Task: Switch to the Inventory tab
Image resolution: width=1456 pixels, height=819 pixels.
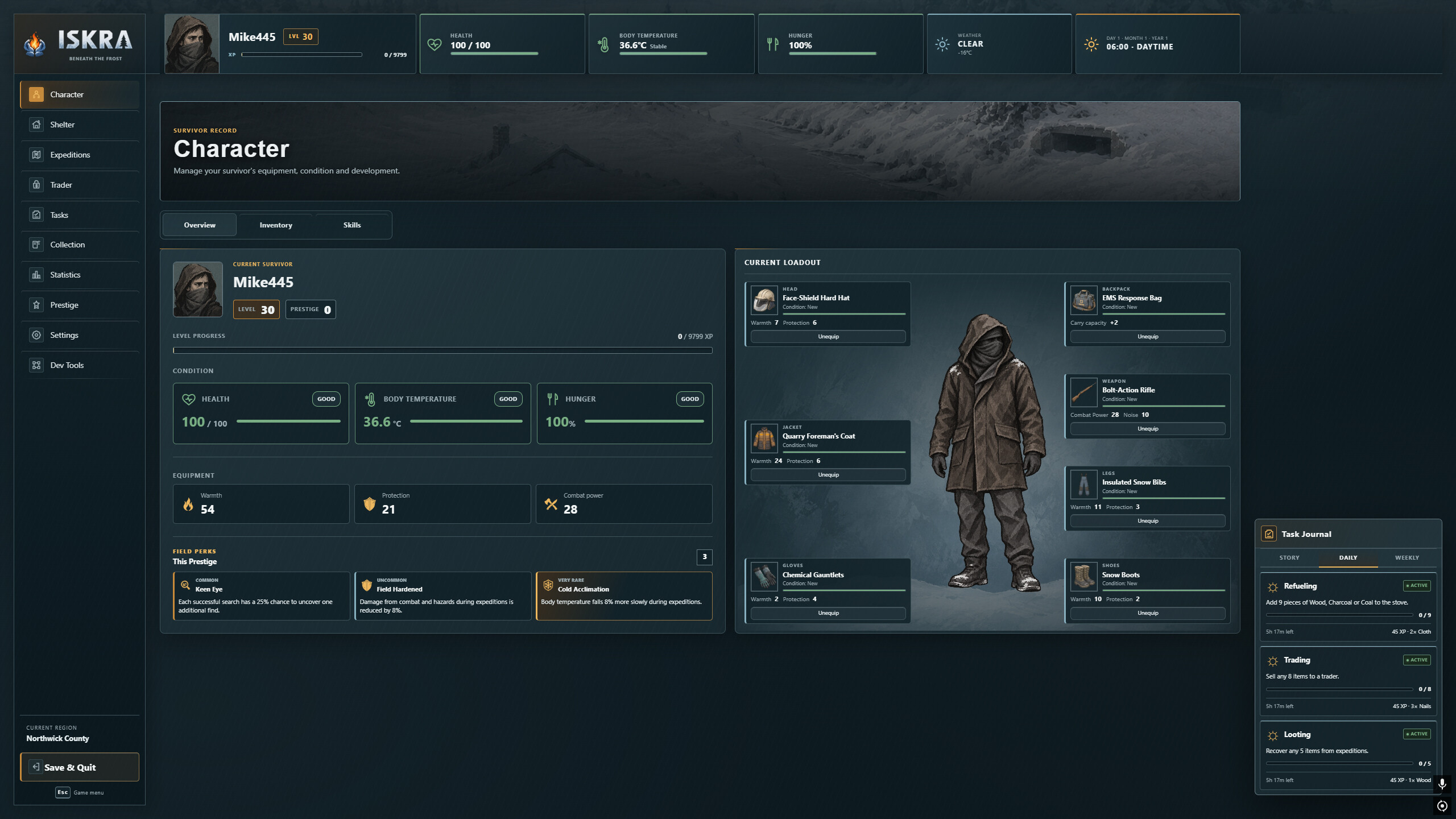Action: (x=276, y=225)
